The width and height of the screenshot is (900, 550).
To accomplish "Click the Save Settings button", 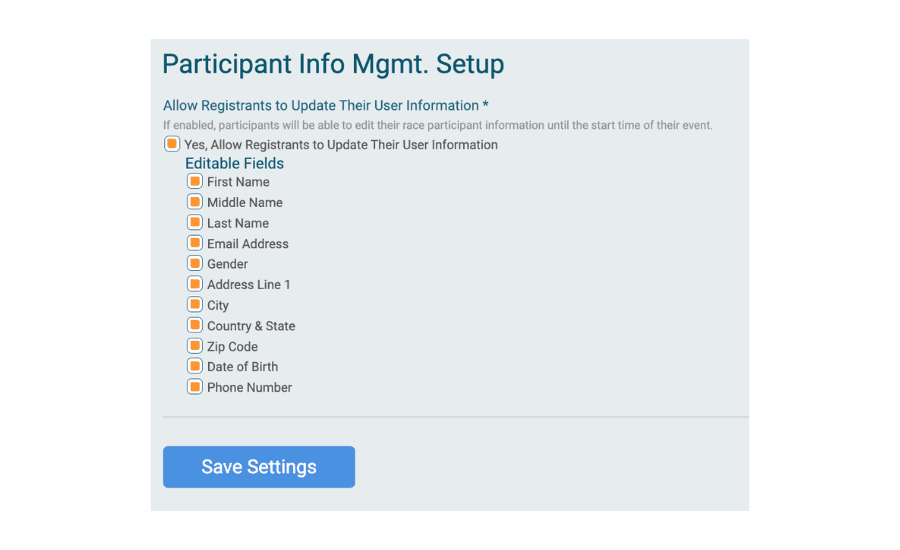I will tap(259, 467).
